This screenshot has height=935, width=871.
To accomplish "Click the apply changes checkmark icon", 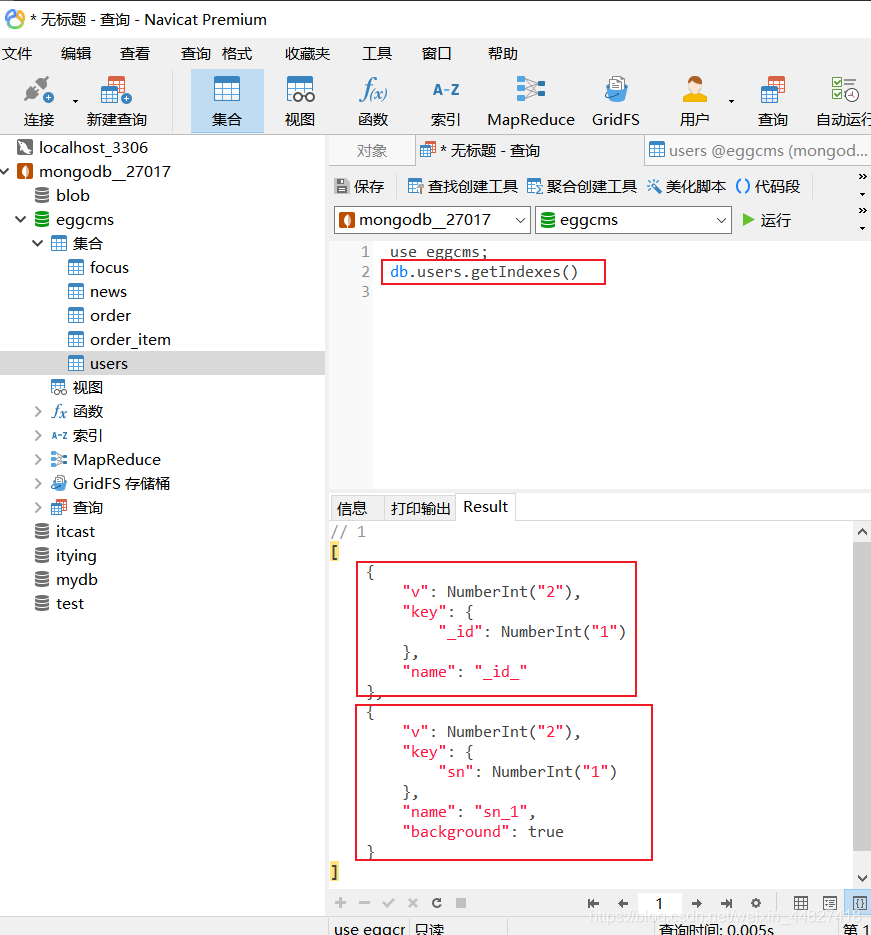I will tap(389, 903).
